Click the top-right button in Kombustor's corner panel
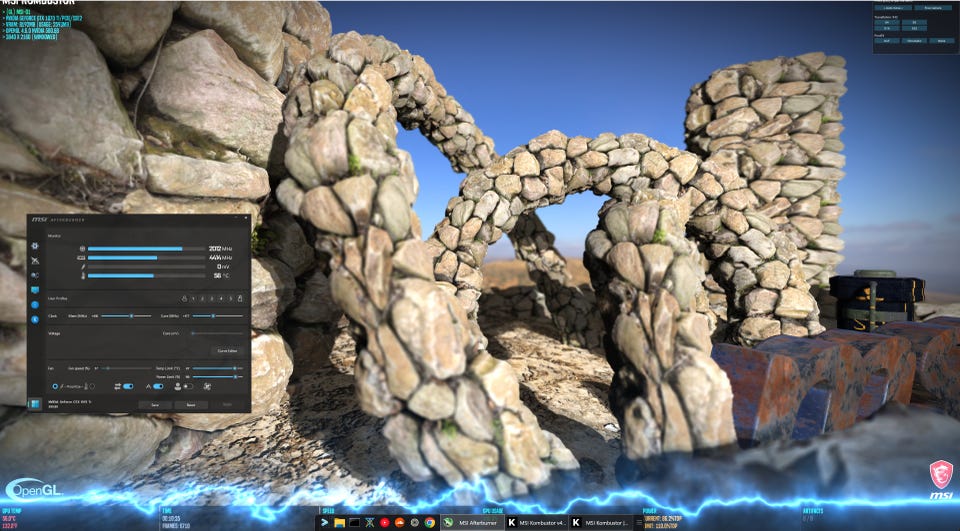Screen dimensions: 960x531 [x=933, y=8]
